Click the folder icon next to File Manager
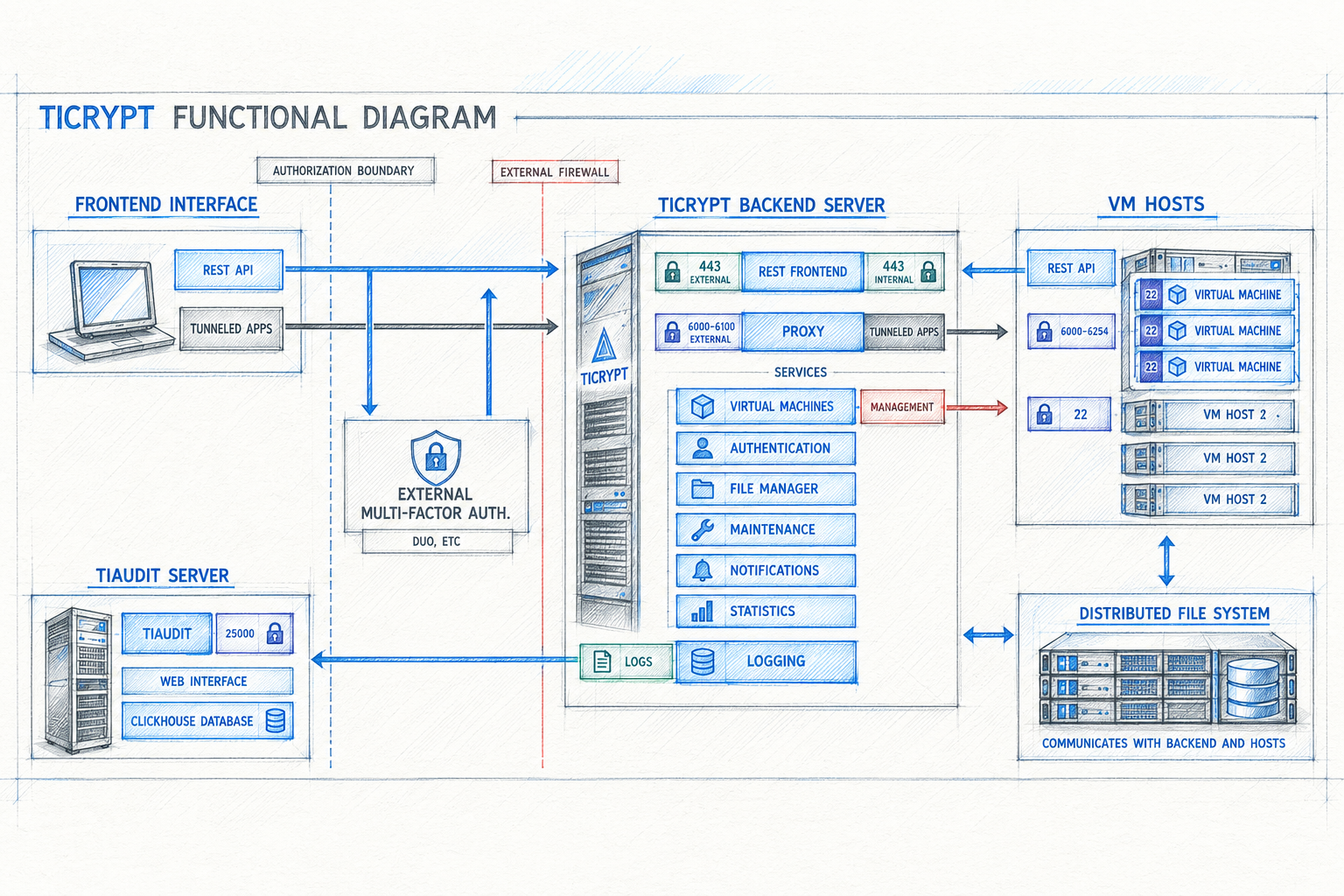This screenshot has width=1344, height=896. click(x=703, y=488)
